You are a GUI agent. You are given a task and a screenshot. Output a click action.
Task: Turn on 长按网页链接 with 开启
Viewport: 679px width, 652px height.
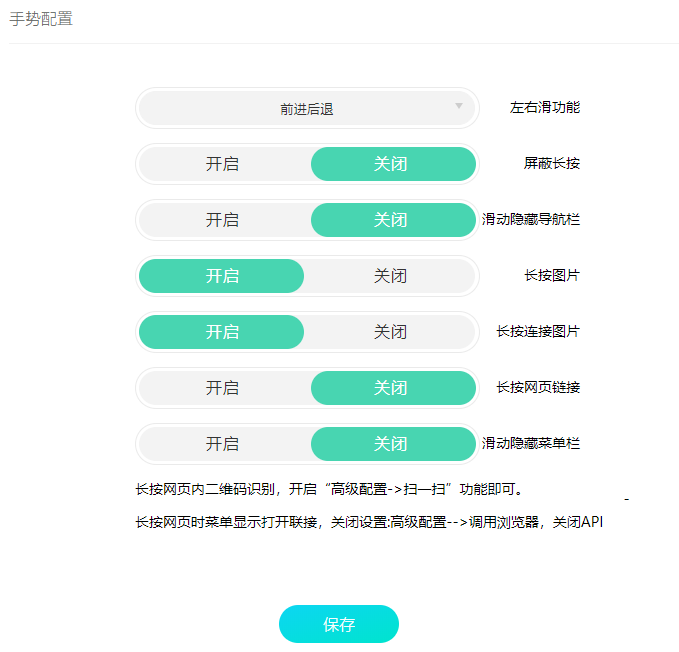click(x=222, y=388)
